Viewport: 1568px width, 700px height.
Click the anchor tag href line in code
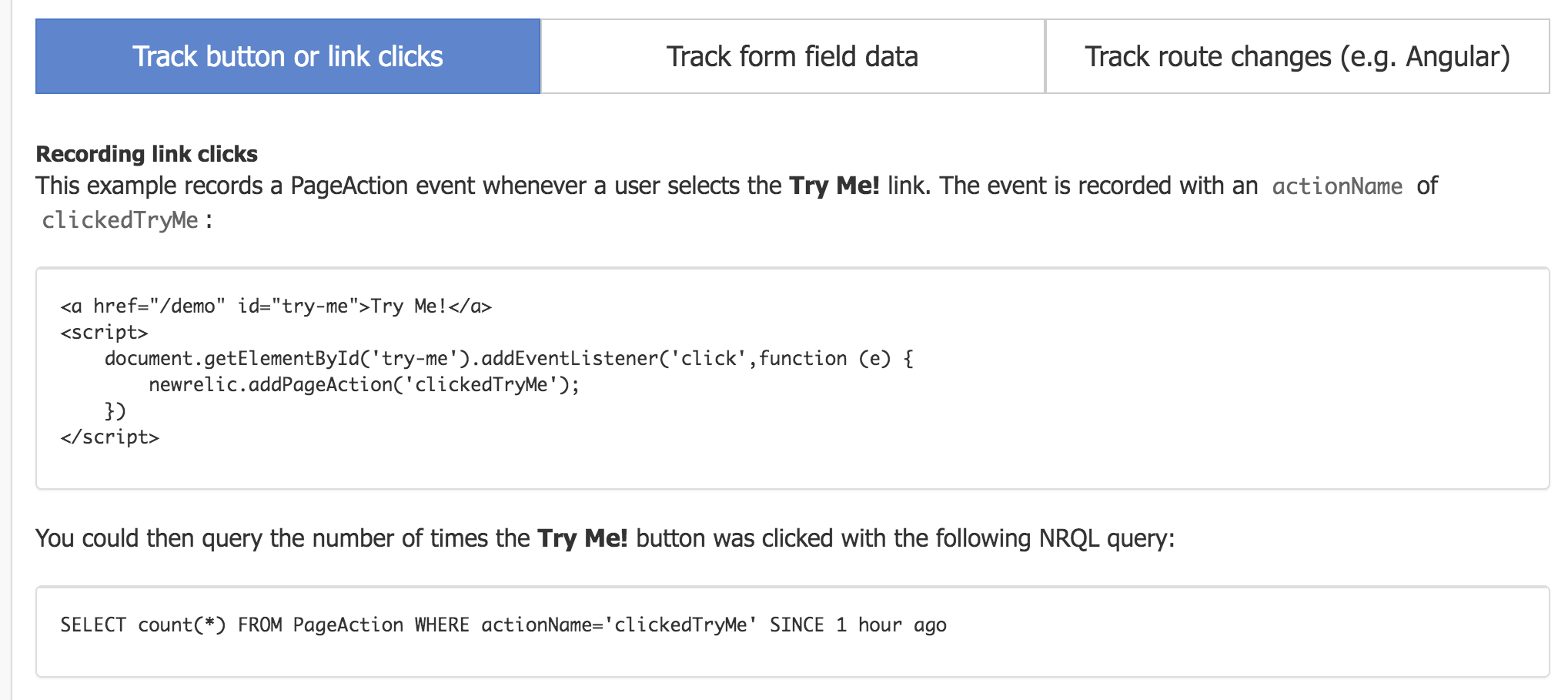pos(276,306)
